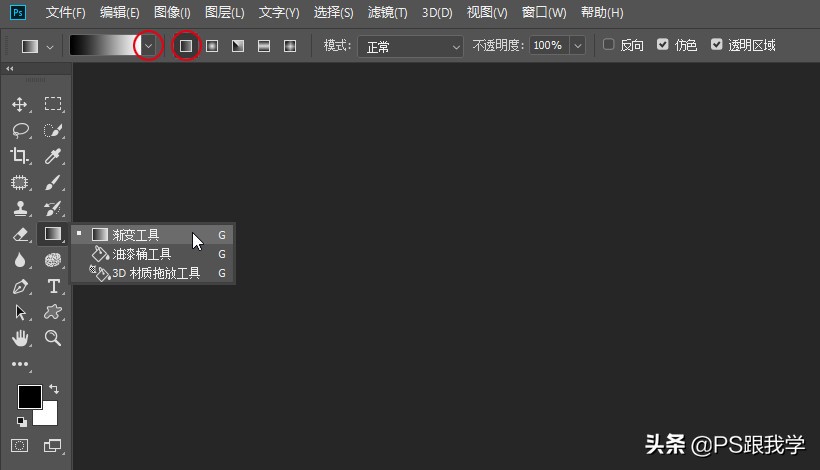820x470 pixels.
Task: Activate the Crop tool
Action: [19, 156]
